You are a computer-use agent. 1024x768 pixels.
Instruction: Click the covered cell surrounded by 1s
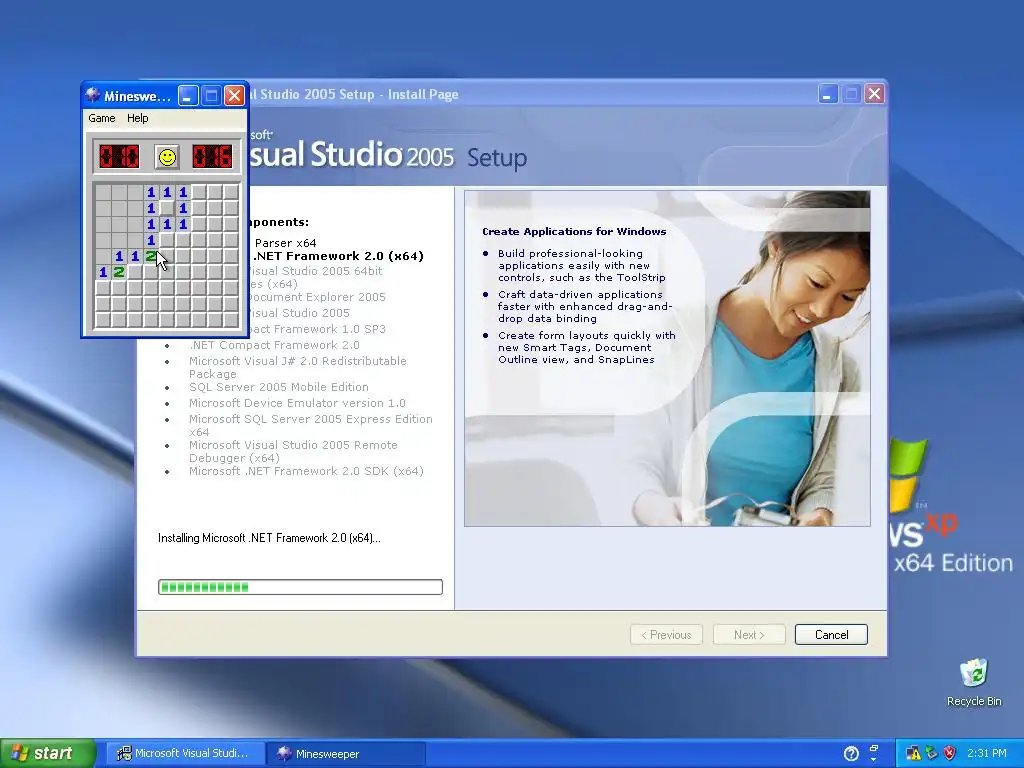(167, 208)
